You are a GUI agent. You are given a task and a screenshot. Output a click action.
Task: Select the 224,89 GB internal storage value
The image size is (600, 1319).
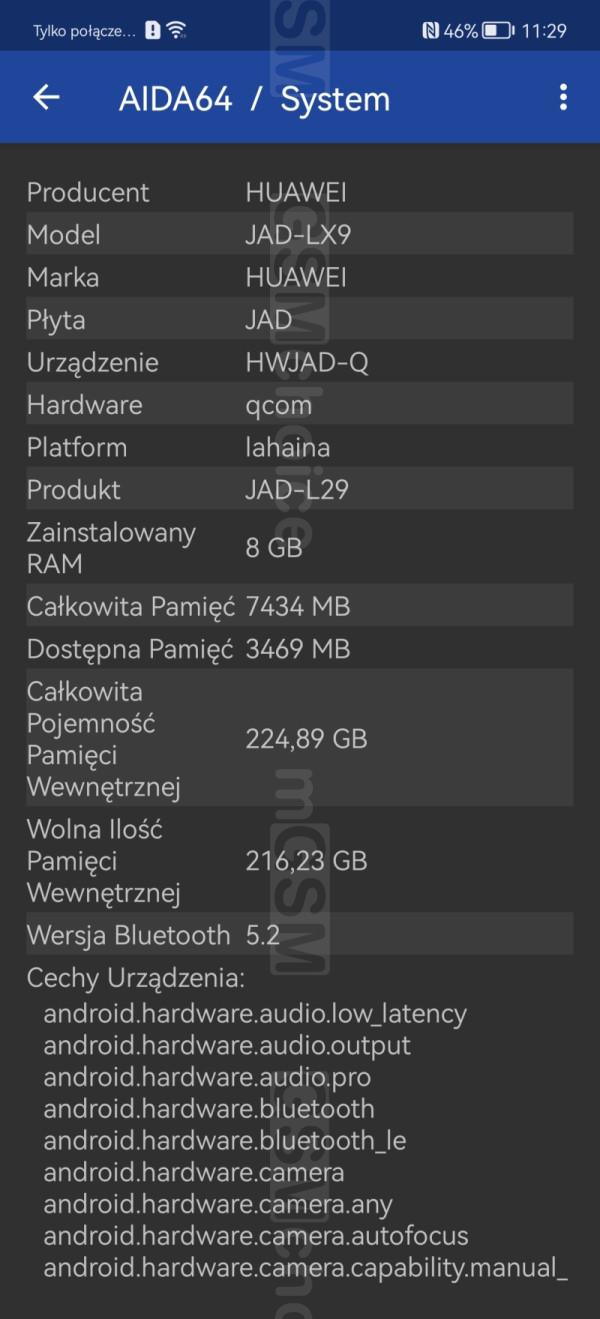[x=306, y=739]
